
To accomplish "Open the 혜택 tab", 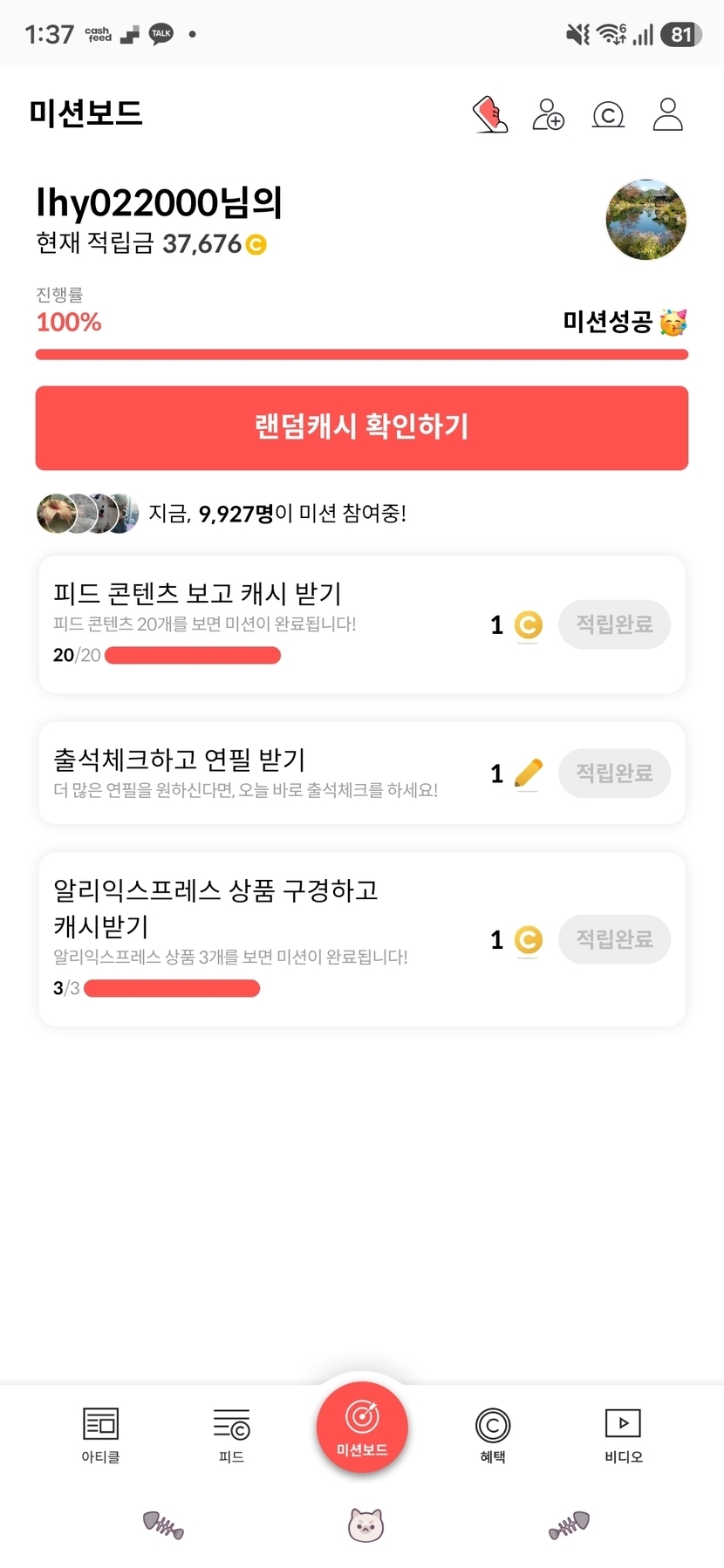I will (493, 1435).
